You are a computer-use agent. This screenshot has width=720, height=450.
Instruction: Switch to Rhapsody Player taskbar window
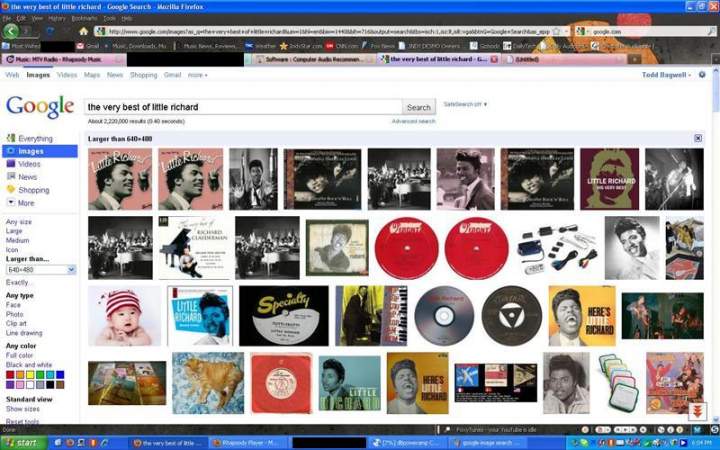(248, 443)
